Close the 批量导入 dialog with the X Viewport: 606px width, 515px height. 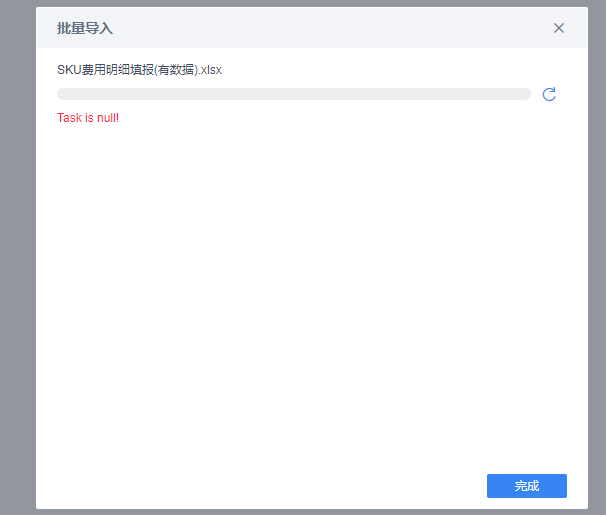[558, 28]
